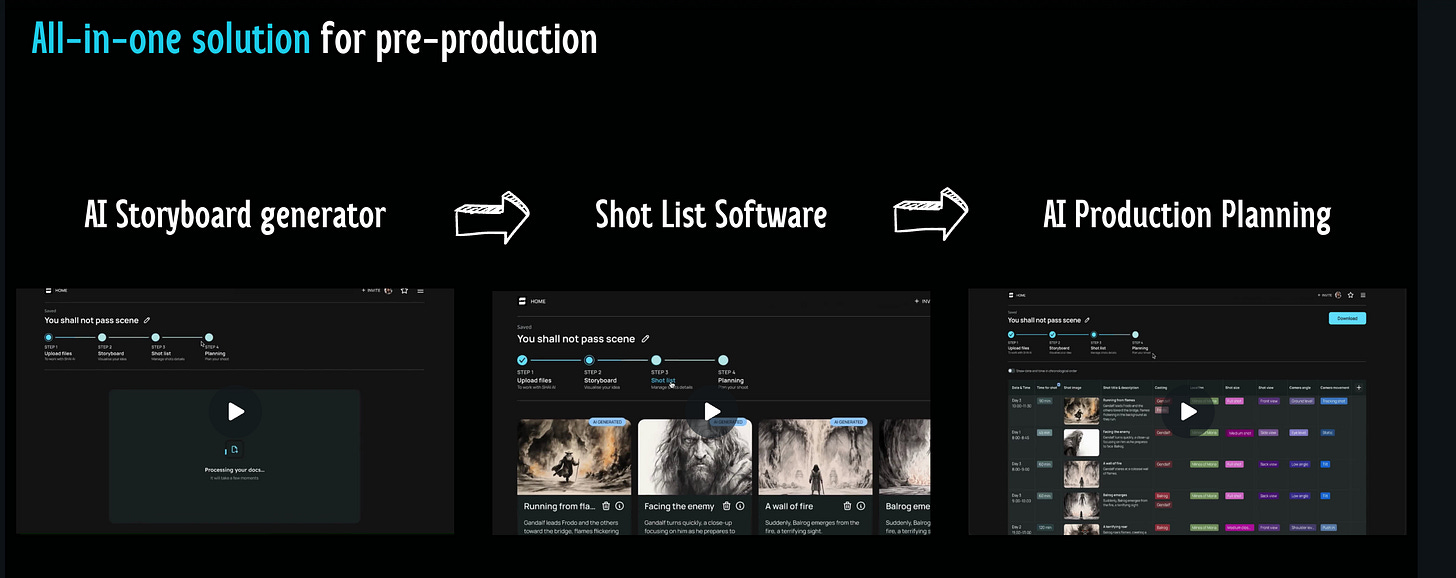Click the HOME logo icon in the Shot List video
1456x578 pixels.
pos(522,301)
